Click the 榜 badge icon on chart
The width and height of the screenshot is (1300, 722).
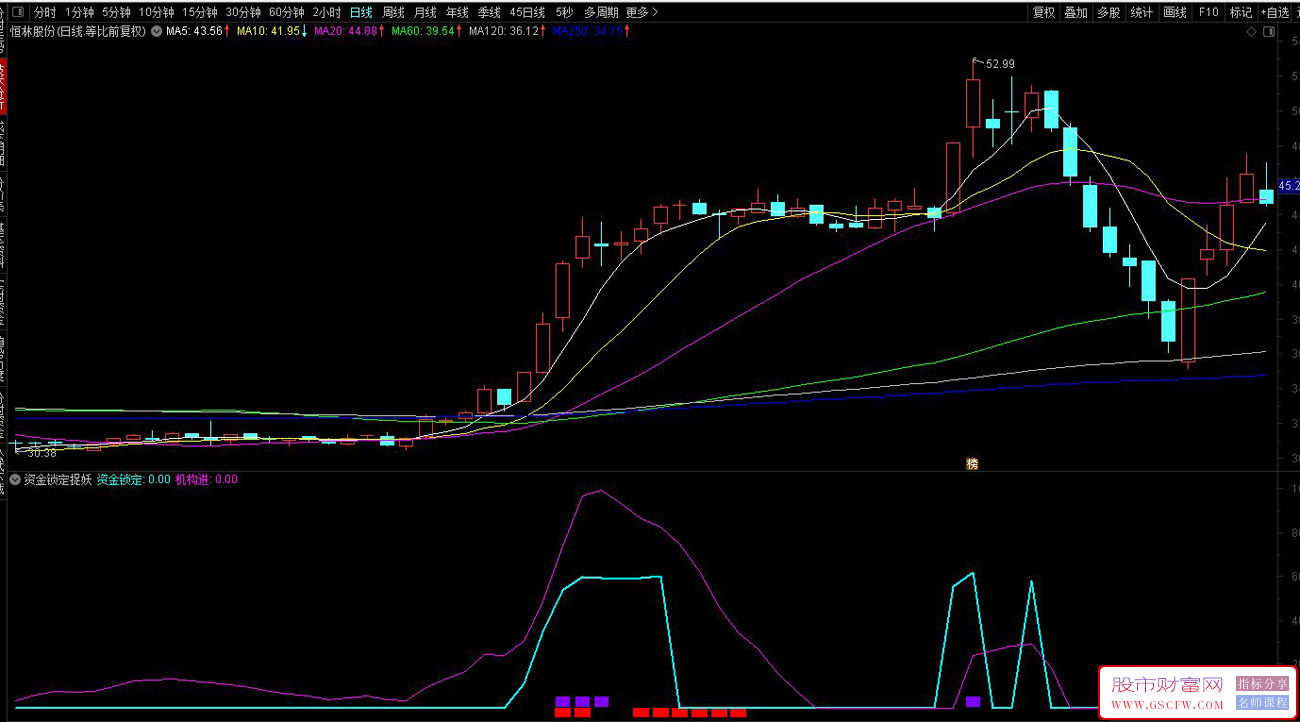click(x=971, y=463)
